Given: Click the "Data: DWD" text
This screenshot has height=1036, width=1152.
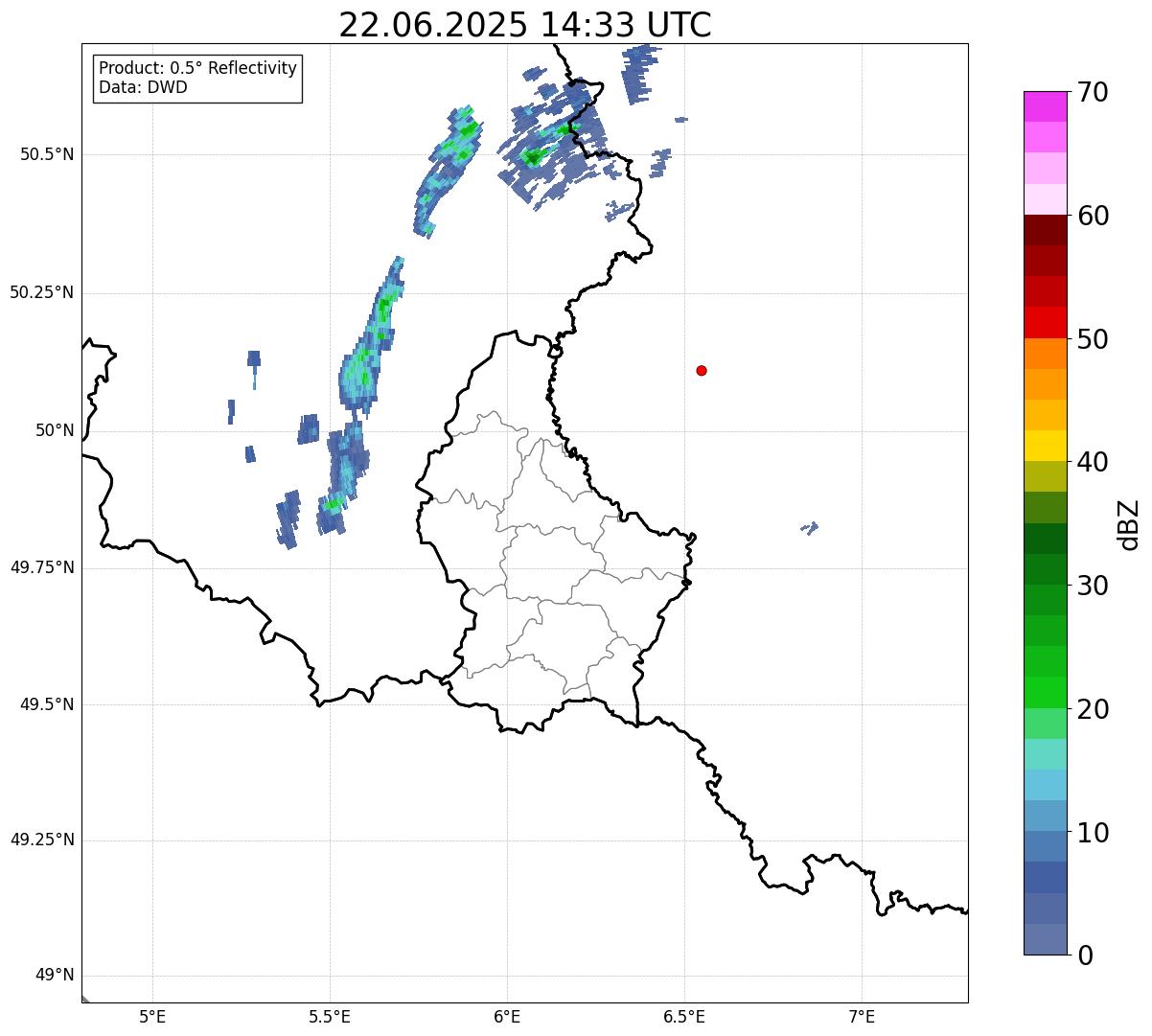Looking at the screenshot, I should 143,88.
